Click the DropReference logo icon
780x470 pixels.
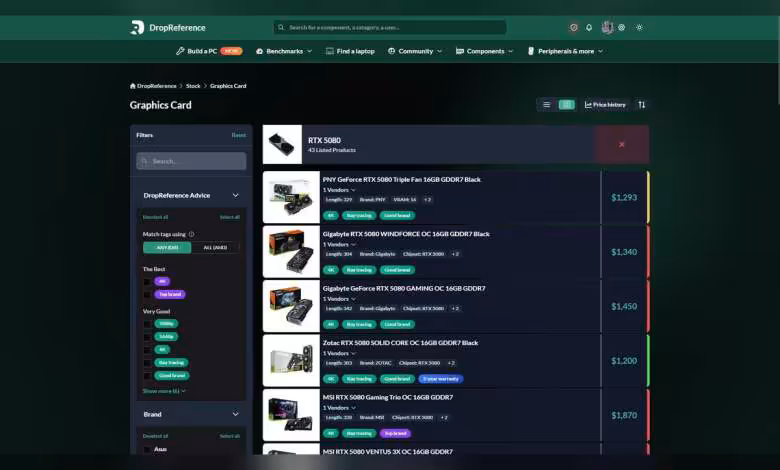tap(137, 27)
